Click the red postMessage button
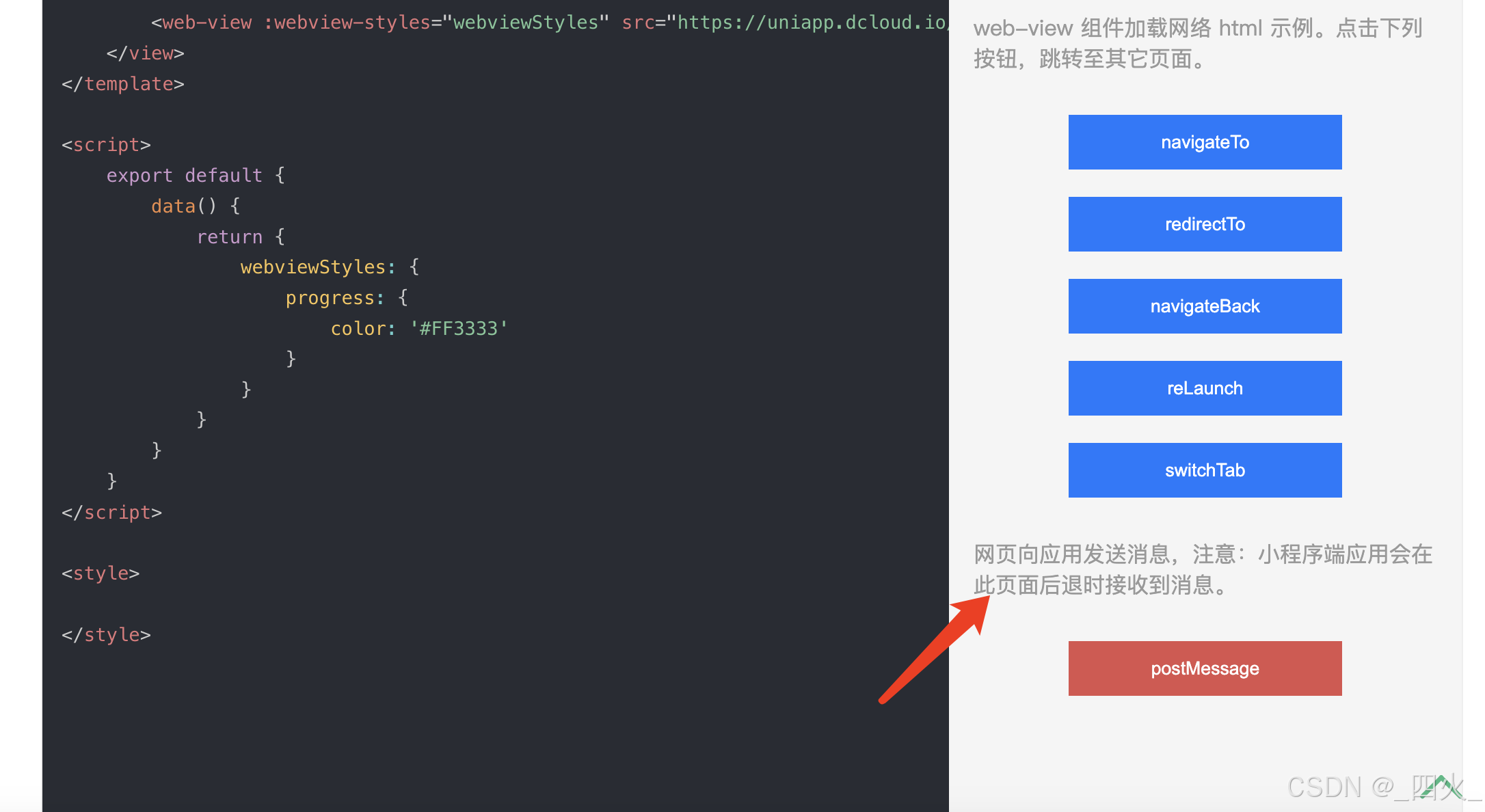The width and height of the screenshot is (1485, 812). tap(1205, 668)
